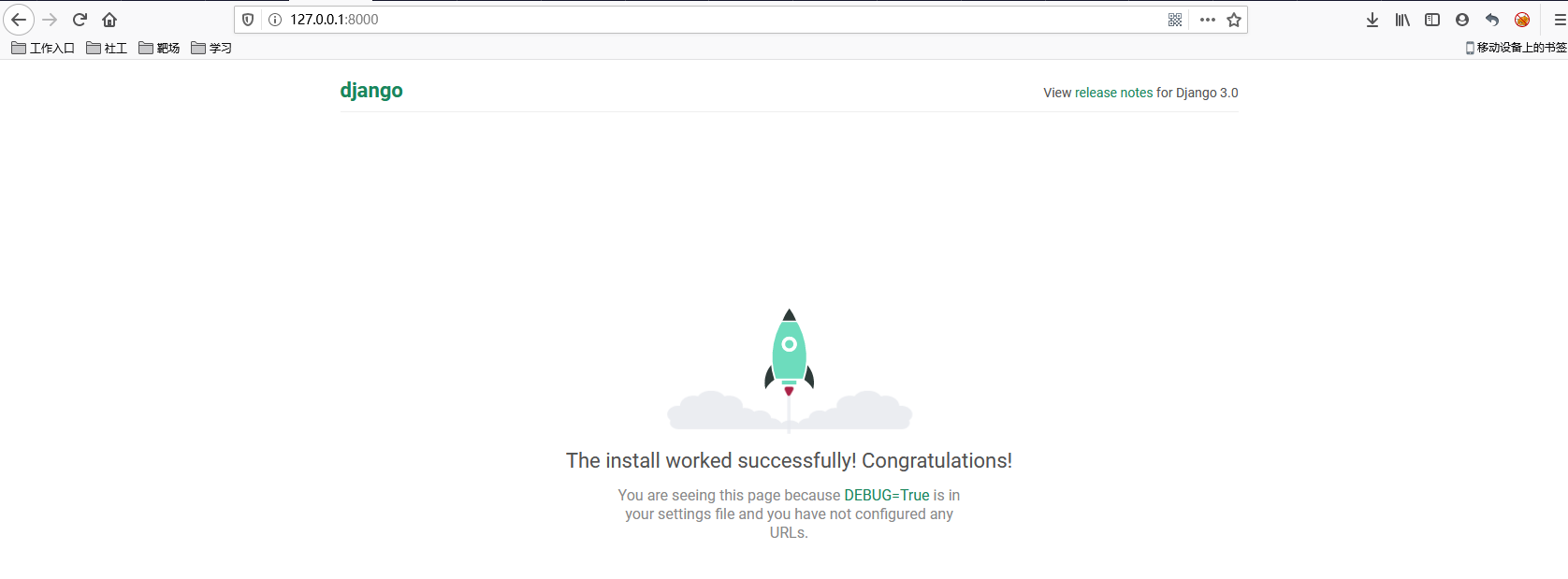Generate QR code for this page
Image resolution: width=1568 pixels, height=579 pixels.
click(x=1175, y=20)
